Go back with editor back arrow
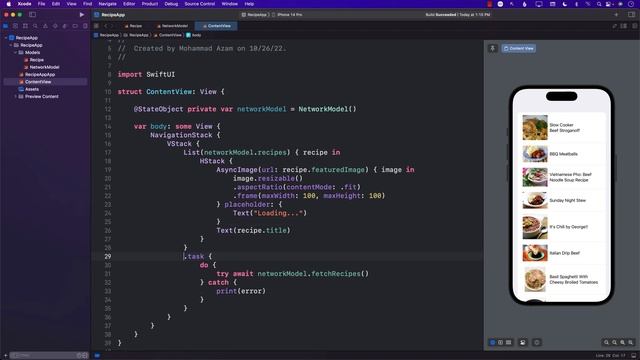This screenshot has height=360, width=640. (x=105, y=26)
